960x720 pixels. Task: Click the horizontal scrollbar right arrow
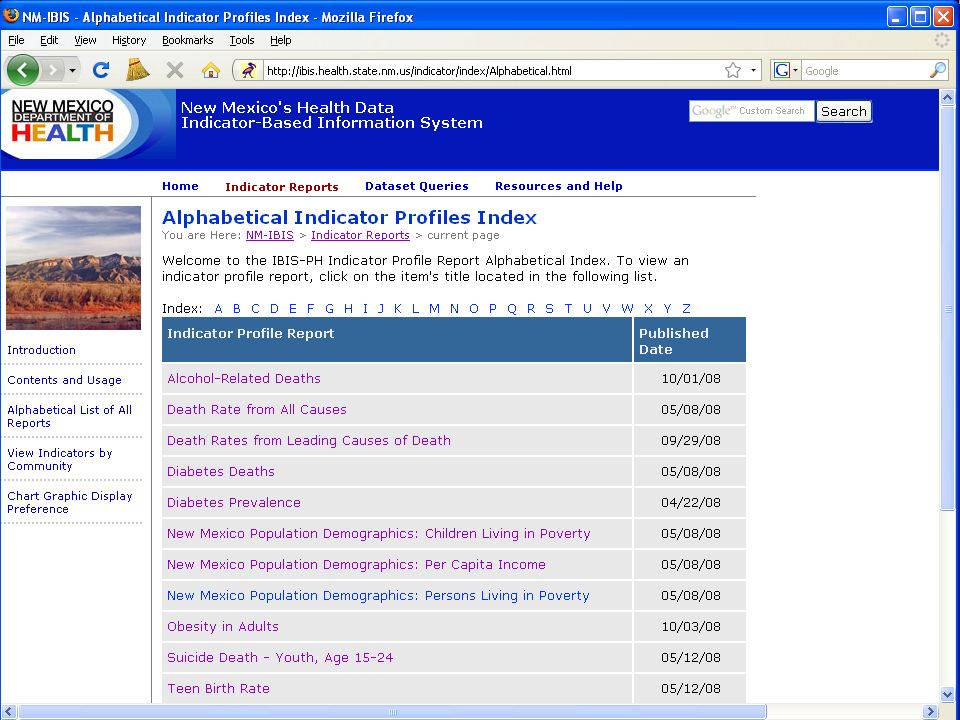tap(931, 711)
